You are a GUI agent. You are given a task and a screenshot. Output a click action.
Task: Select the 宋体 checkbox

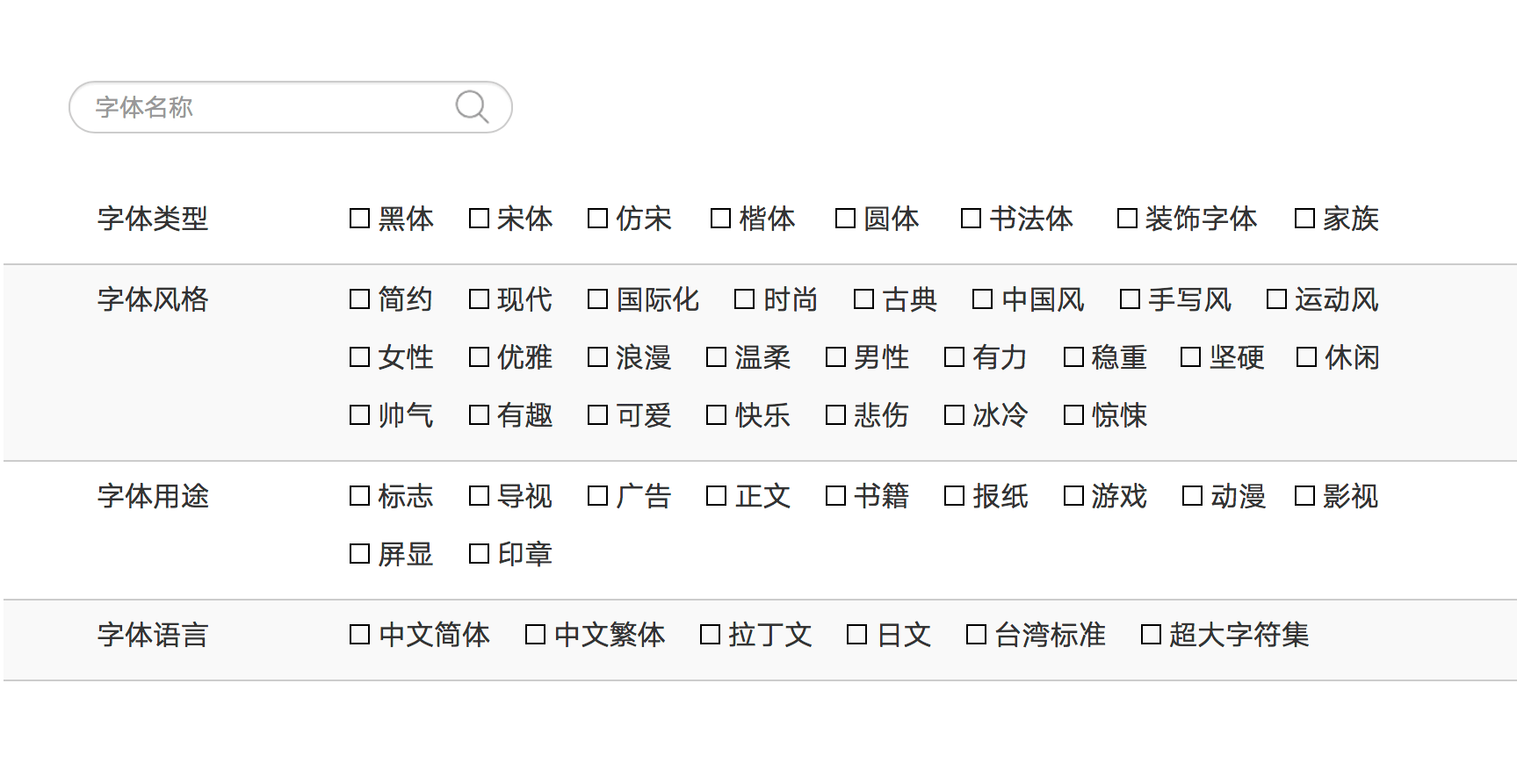click(479, 219)
